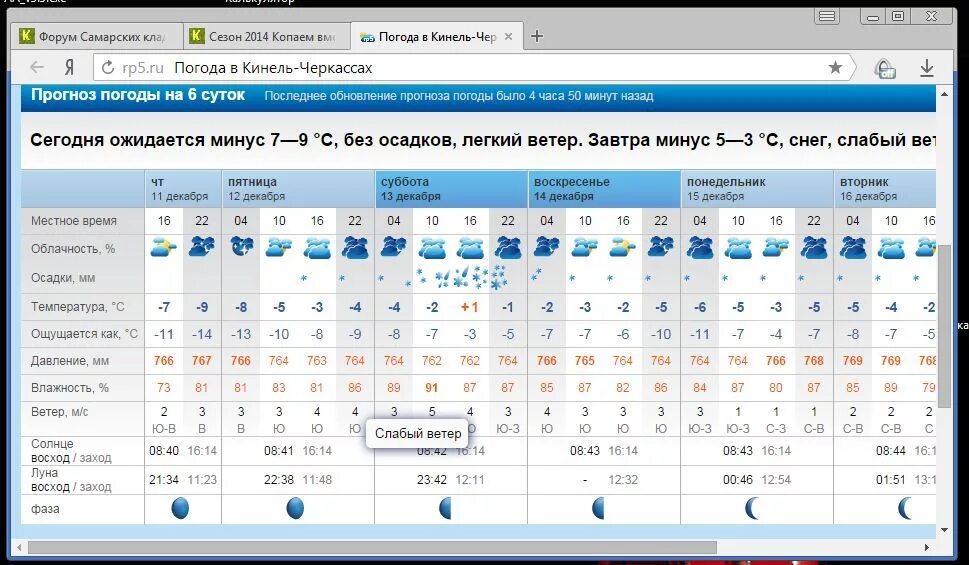Screen dimensions: 969x565
Task: Bookmark the page with the star icon
Action: tap(835, 67)
